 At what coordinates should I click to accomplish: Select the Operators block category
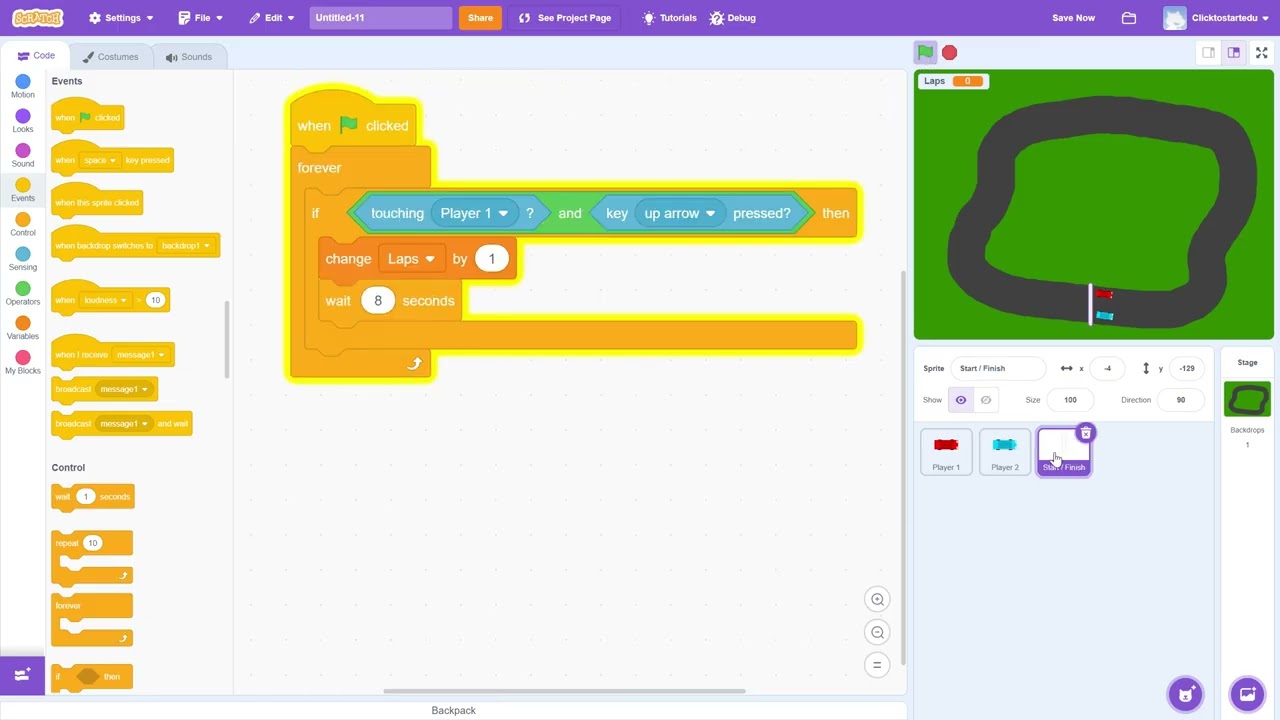coord(23,294)
